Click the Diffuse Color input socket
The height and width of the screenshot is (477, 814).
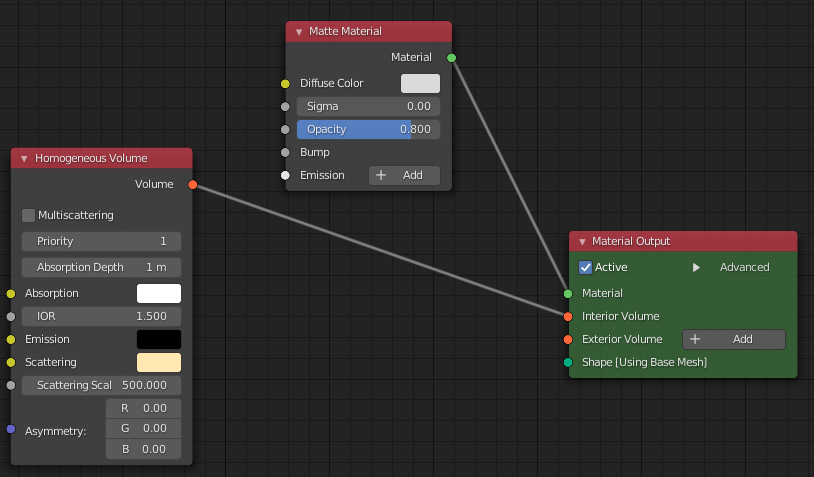(285, 84)
